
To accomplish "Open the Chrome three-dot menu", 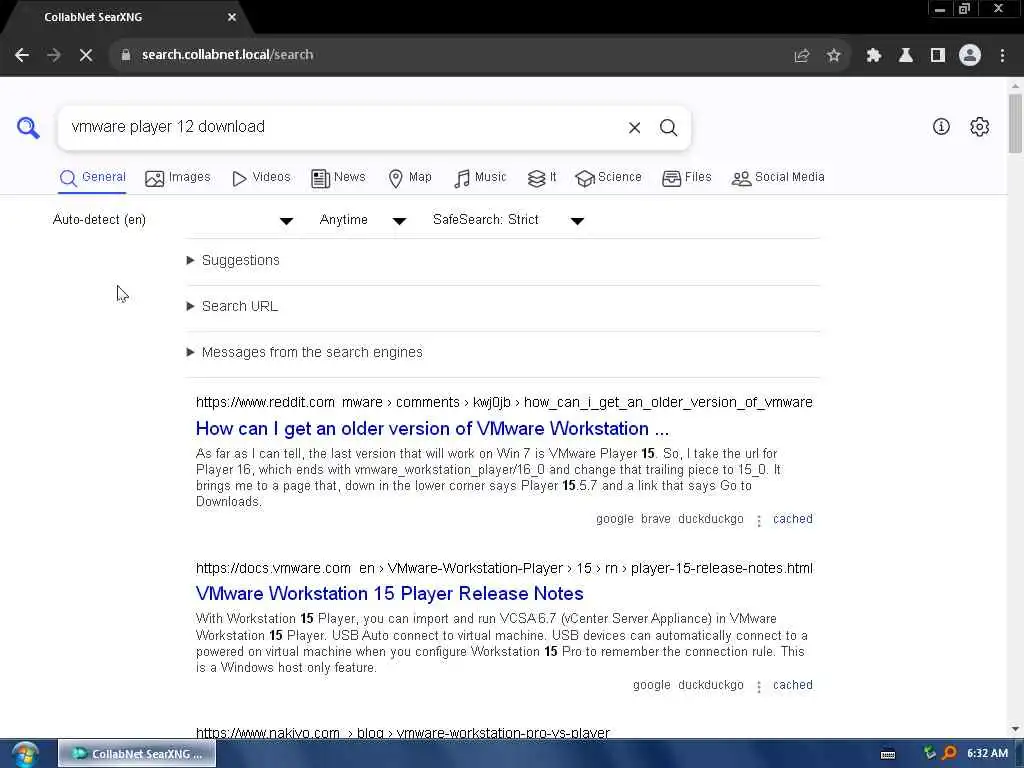I will click(1002, 56).
